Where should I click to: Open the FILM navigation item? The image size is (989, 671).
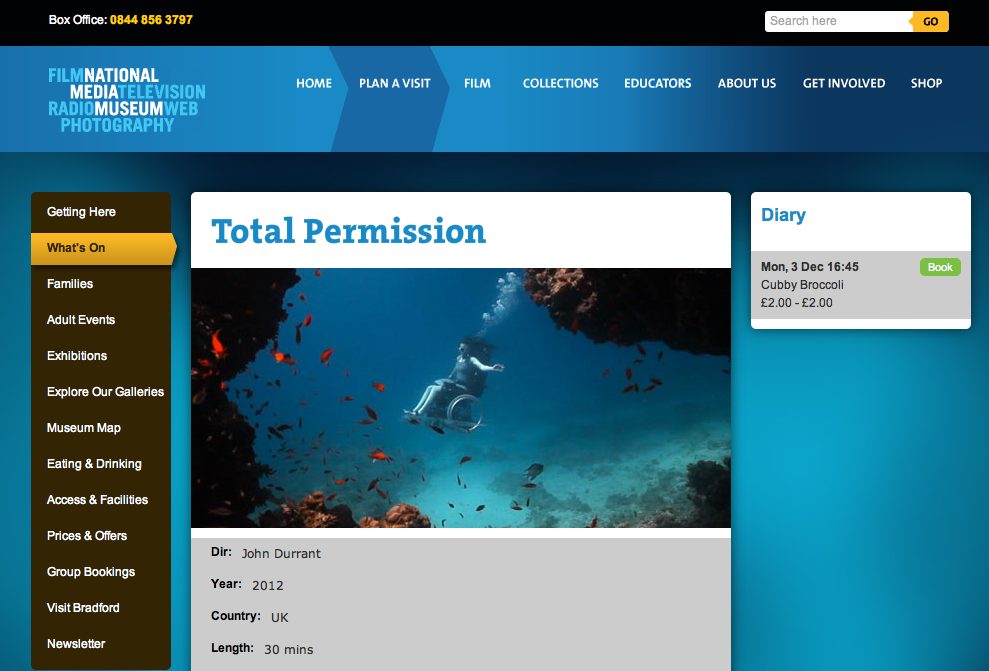point(477,83)
